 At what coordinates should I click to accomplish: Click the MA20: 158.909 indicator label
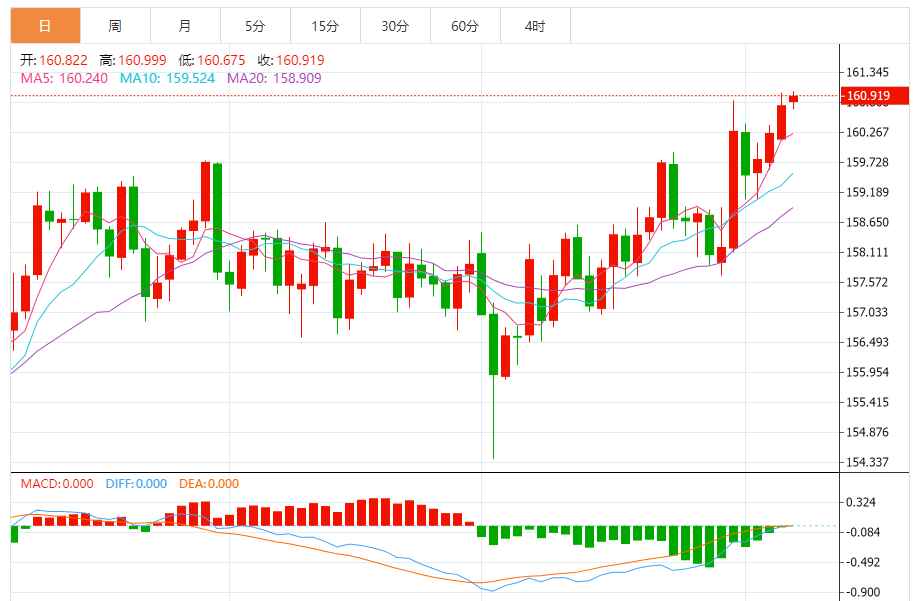pyautogui.click(x=274, y=78)
